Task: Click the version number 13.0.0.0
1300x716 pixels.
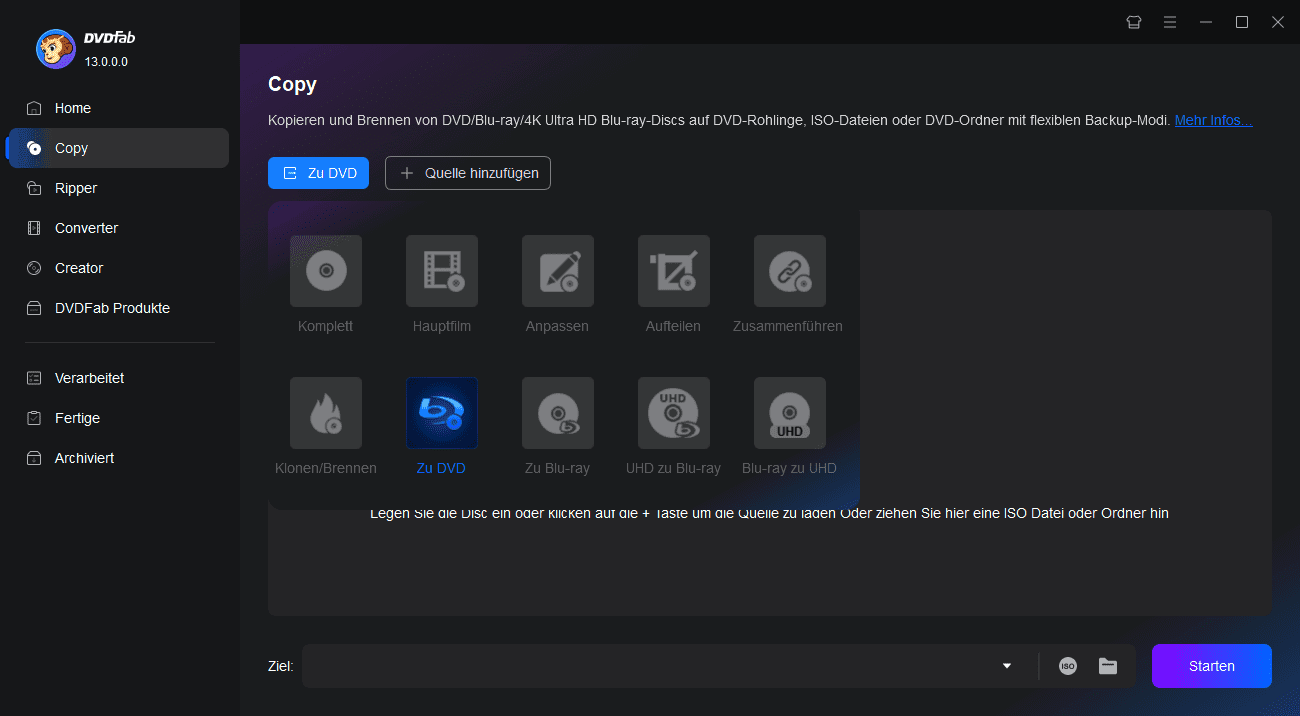Action: [106, 62]
